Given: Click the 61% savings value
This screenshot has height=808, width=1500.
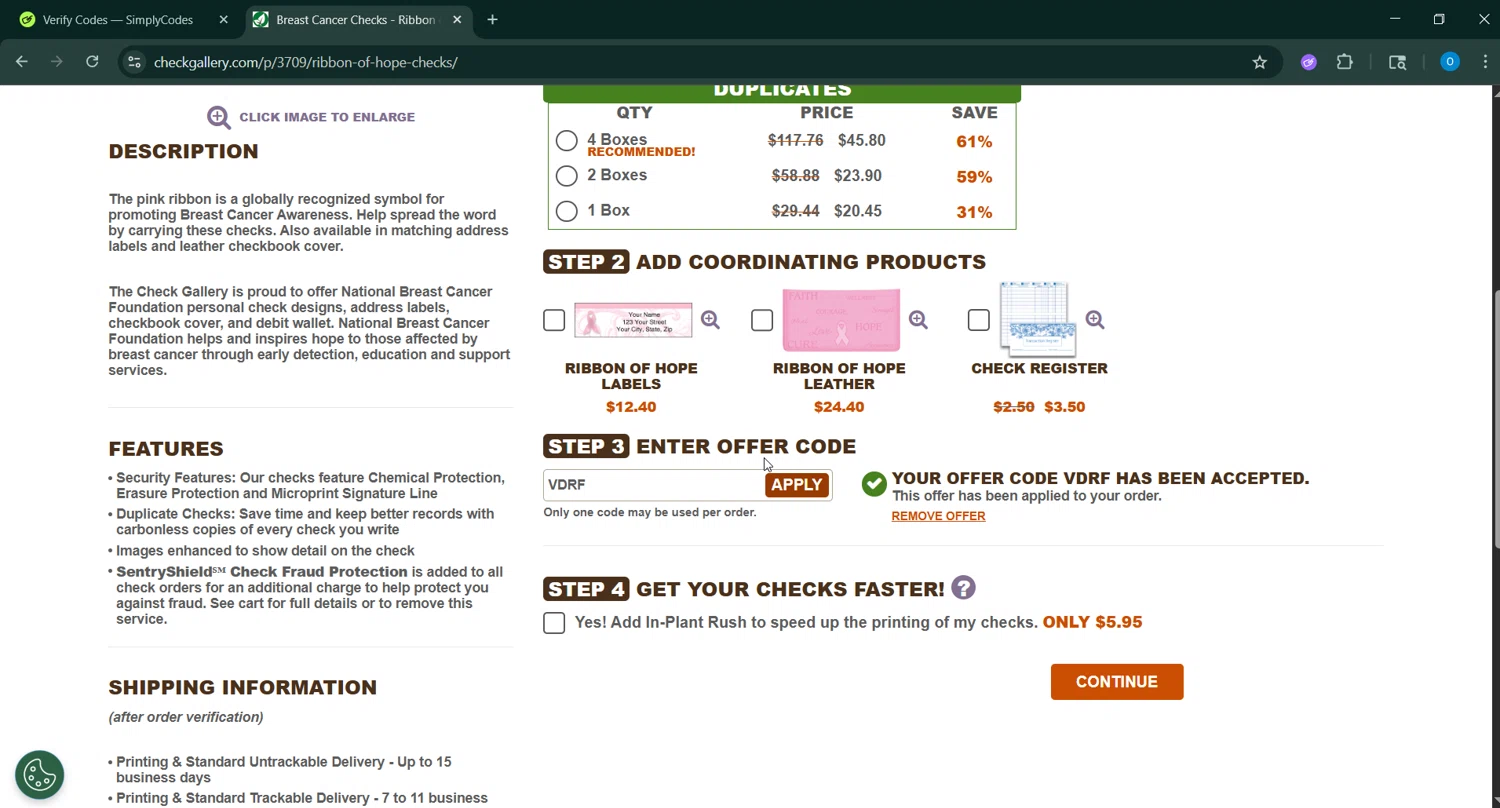Looking at the screenshot, I should click(x=974, y=142).
